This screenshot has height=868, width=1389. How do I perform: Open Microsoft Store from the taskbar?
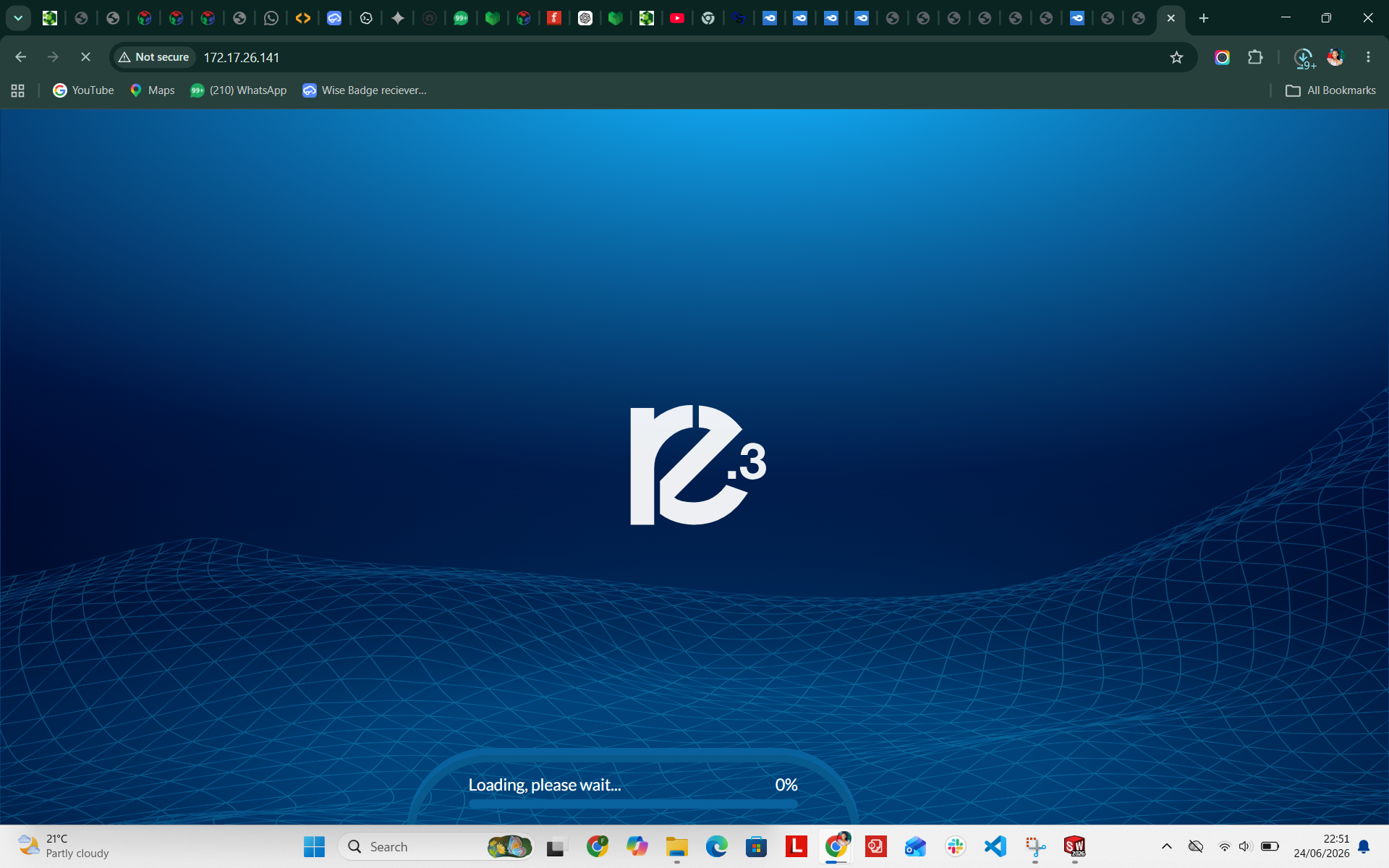coord(757,846)
